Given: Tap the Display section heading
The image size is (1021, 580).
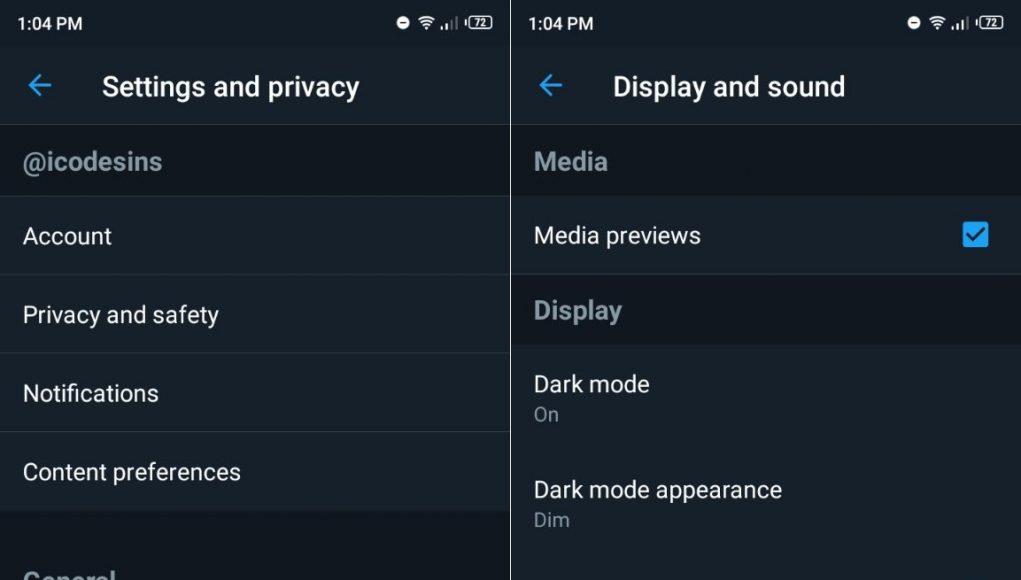Looking at the screenshot, I should [578, 311].
